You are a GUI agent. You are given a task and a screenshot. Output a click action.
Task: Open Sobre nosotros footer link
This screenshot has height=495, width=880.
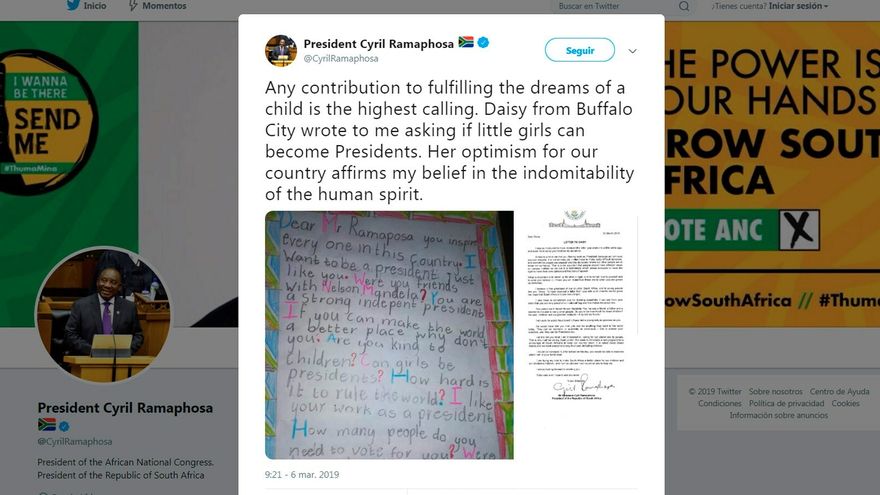coord(776,392)
